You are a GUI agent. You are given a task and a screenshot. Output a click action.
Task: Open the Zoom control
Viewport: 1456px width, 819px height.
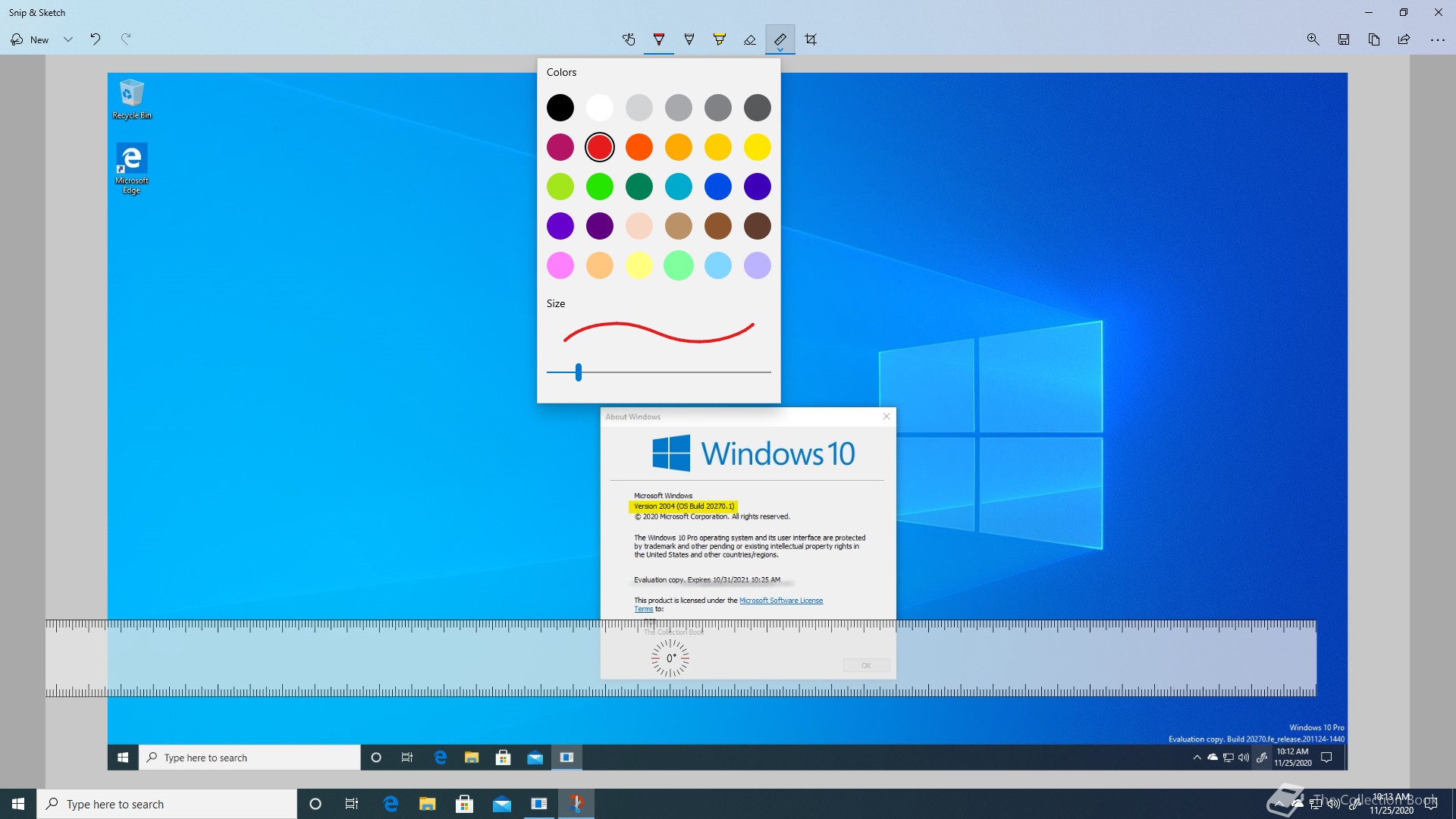1313,39
